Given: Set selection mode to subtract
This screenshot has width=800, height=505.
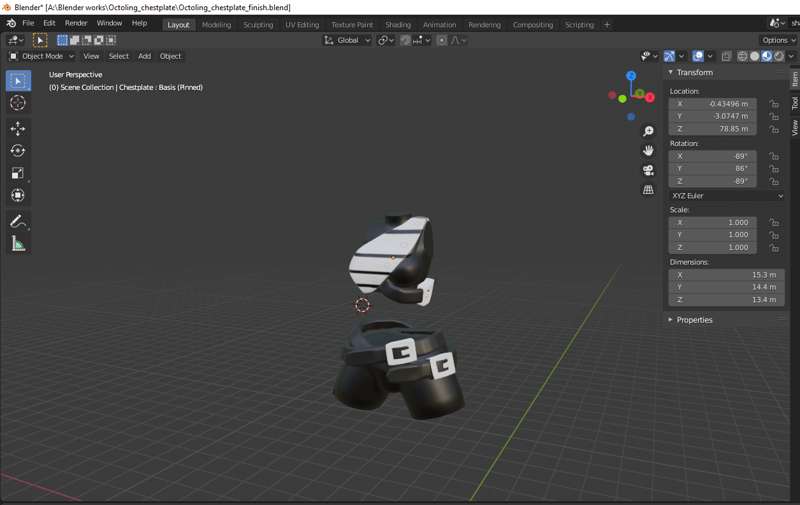Looking at the screenshot, I should click(x=87, y=40).
